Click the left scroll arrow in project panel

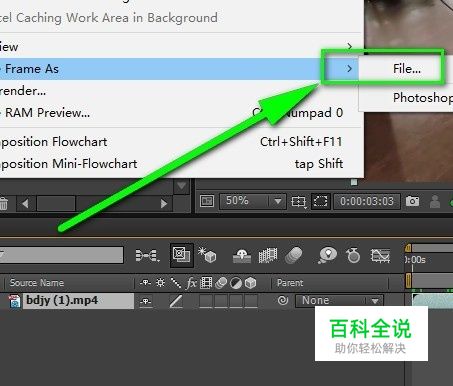click(25, 203)
